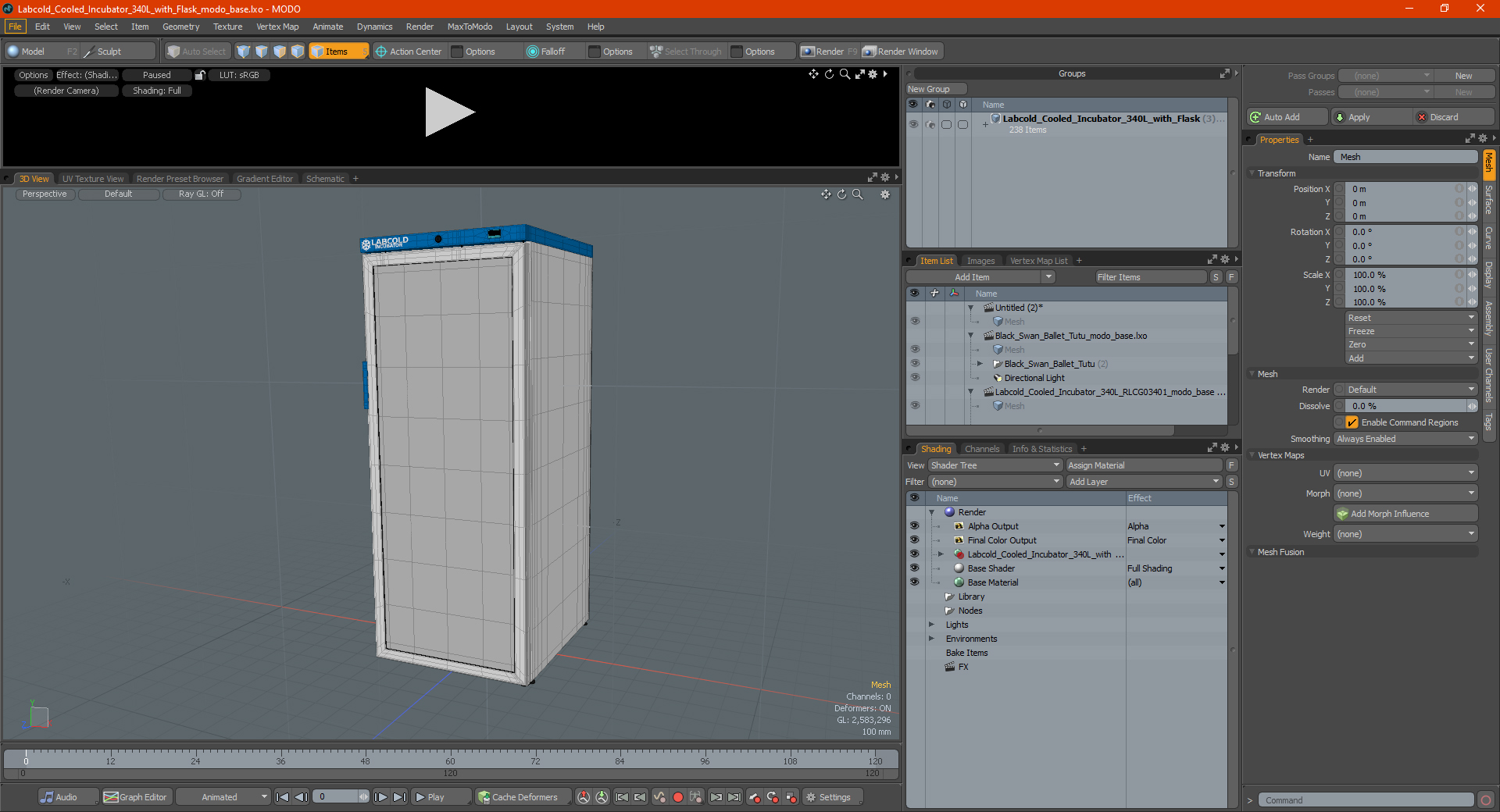Click the mesh Name input field
This screenshot has height=812, width=1500.
click(x=1405, y=157)
